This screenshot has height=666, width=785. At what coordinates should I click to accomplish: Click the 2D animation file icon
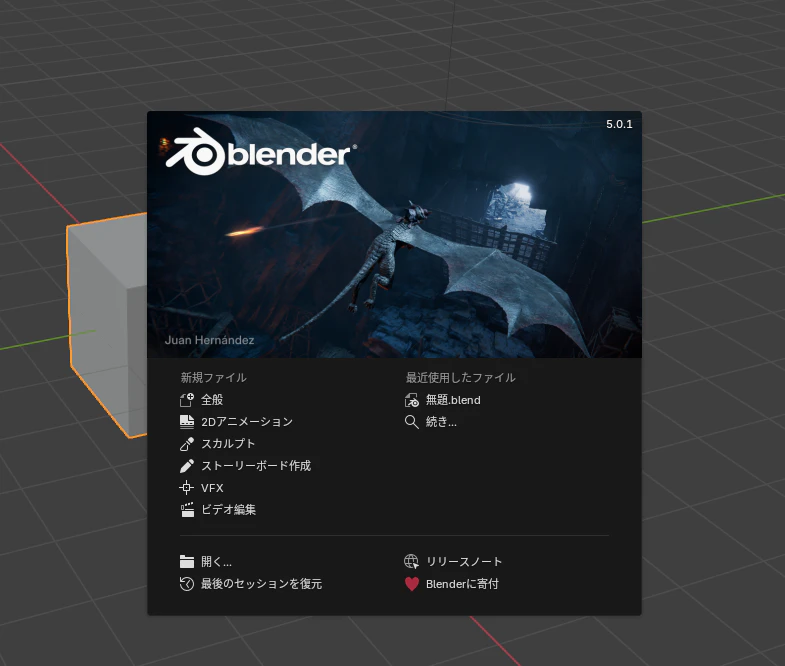point(187,422)
